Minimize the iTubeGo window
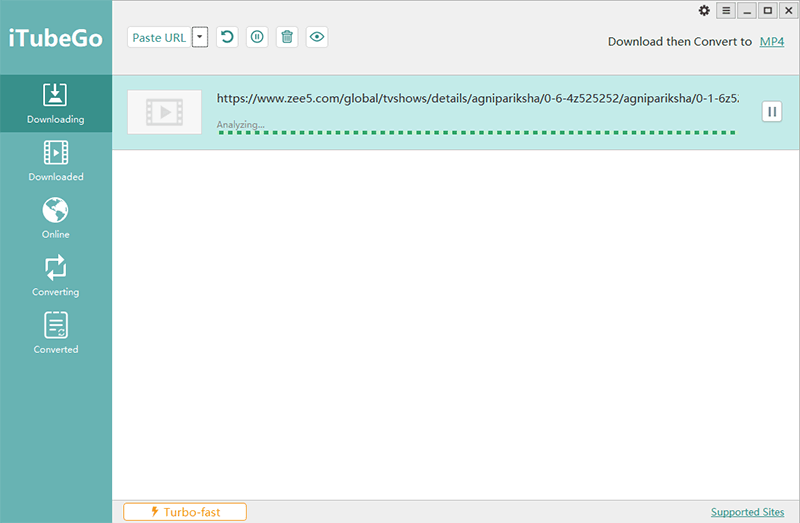This screenshot has height=523, width=800. click(x=747, y=10)
